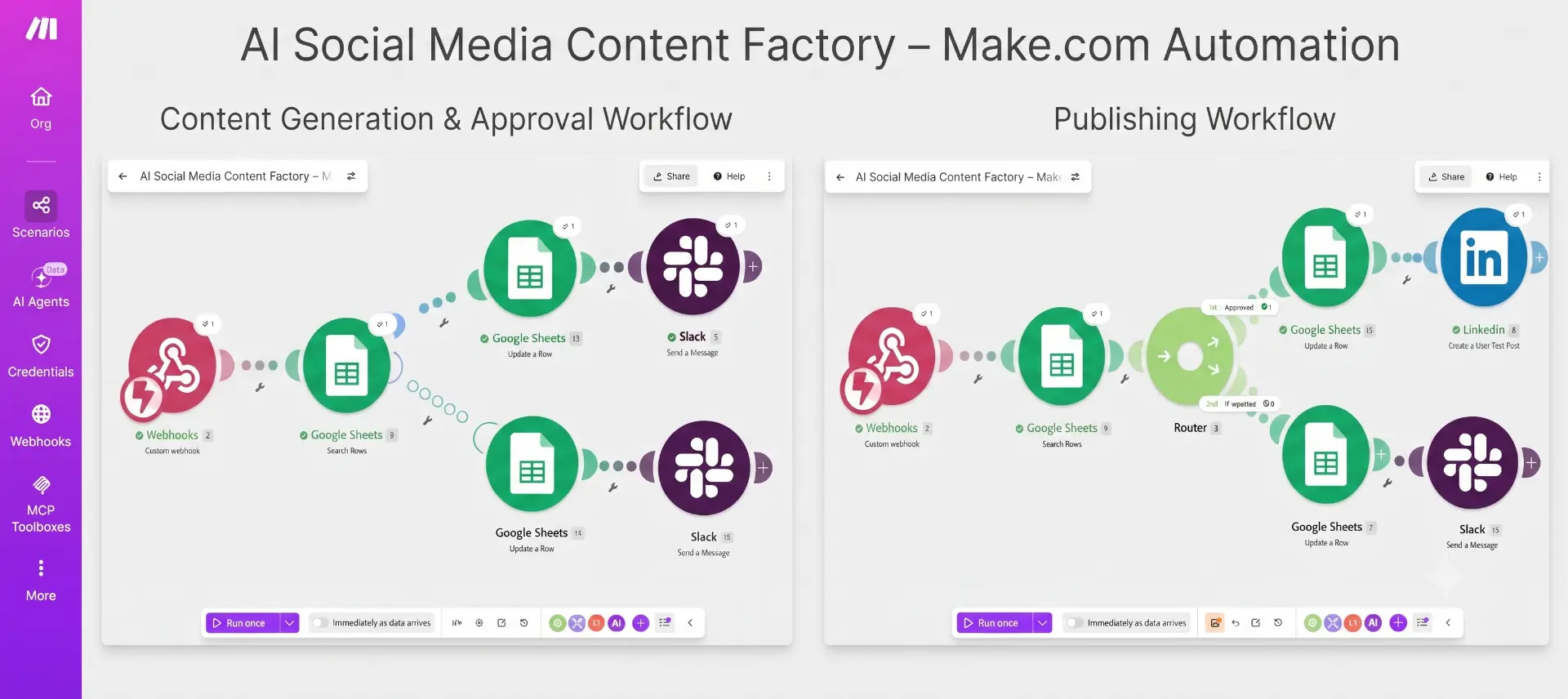This screenshot has width=1568, height=699.
Task: Click the purple AI icon in left panel toolbar
Action: pos(617,623)
